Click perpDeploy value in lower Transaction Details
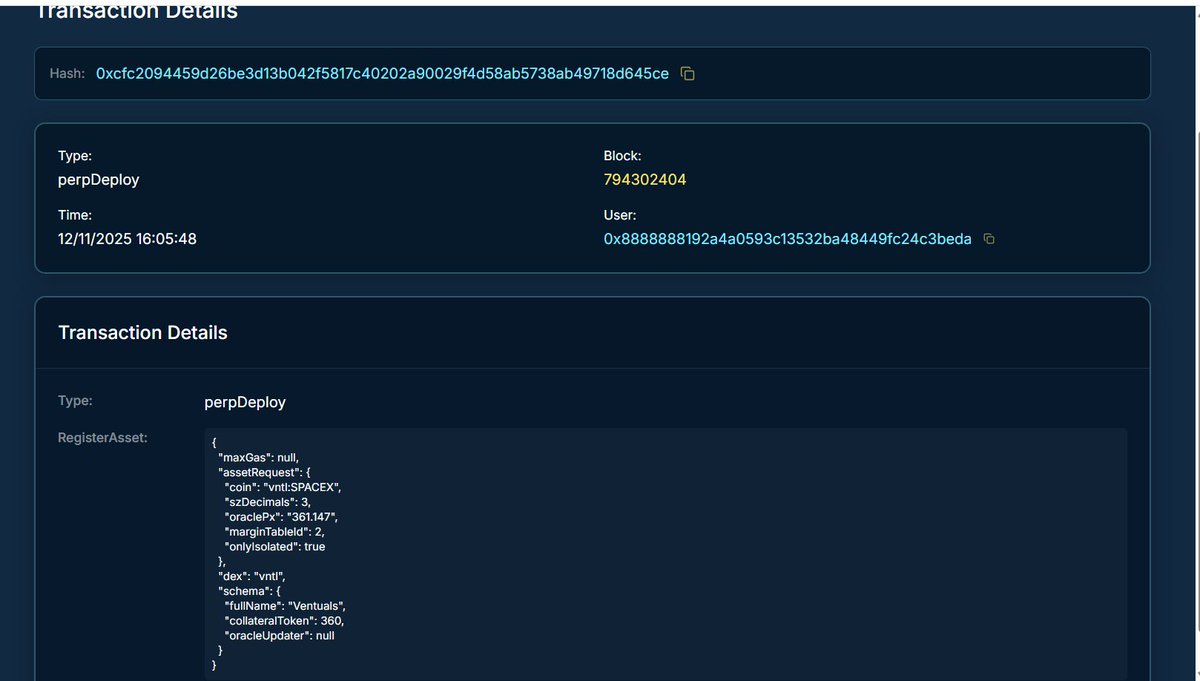The image size is (1200, 681). coord(245,402)
